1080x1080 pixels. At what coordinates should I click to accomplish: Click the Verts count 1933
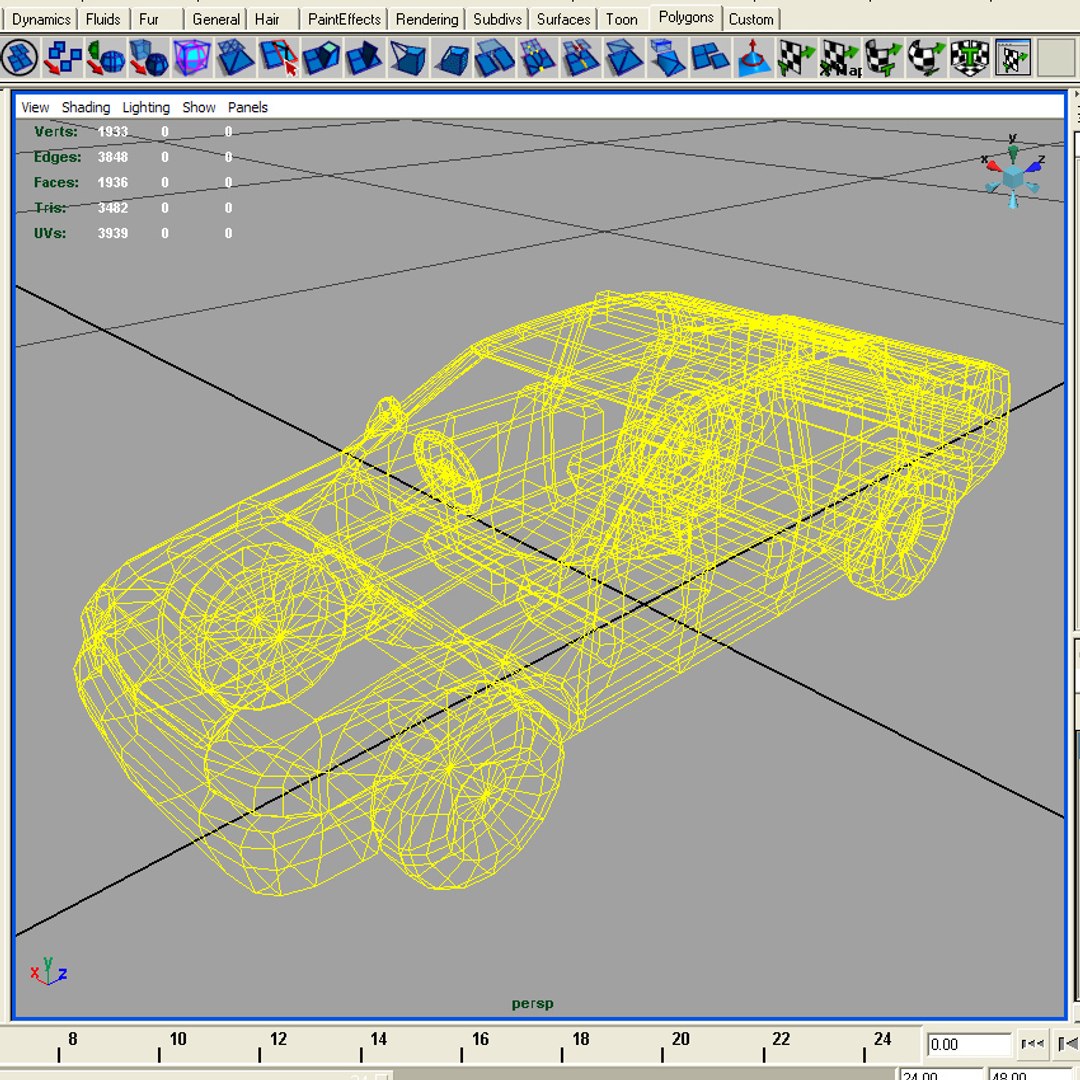[112, 132]
